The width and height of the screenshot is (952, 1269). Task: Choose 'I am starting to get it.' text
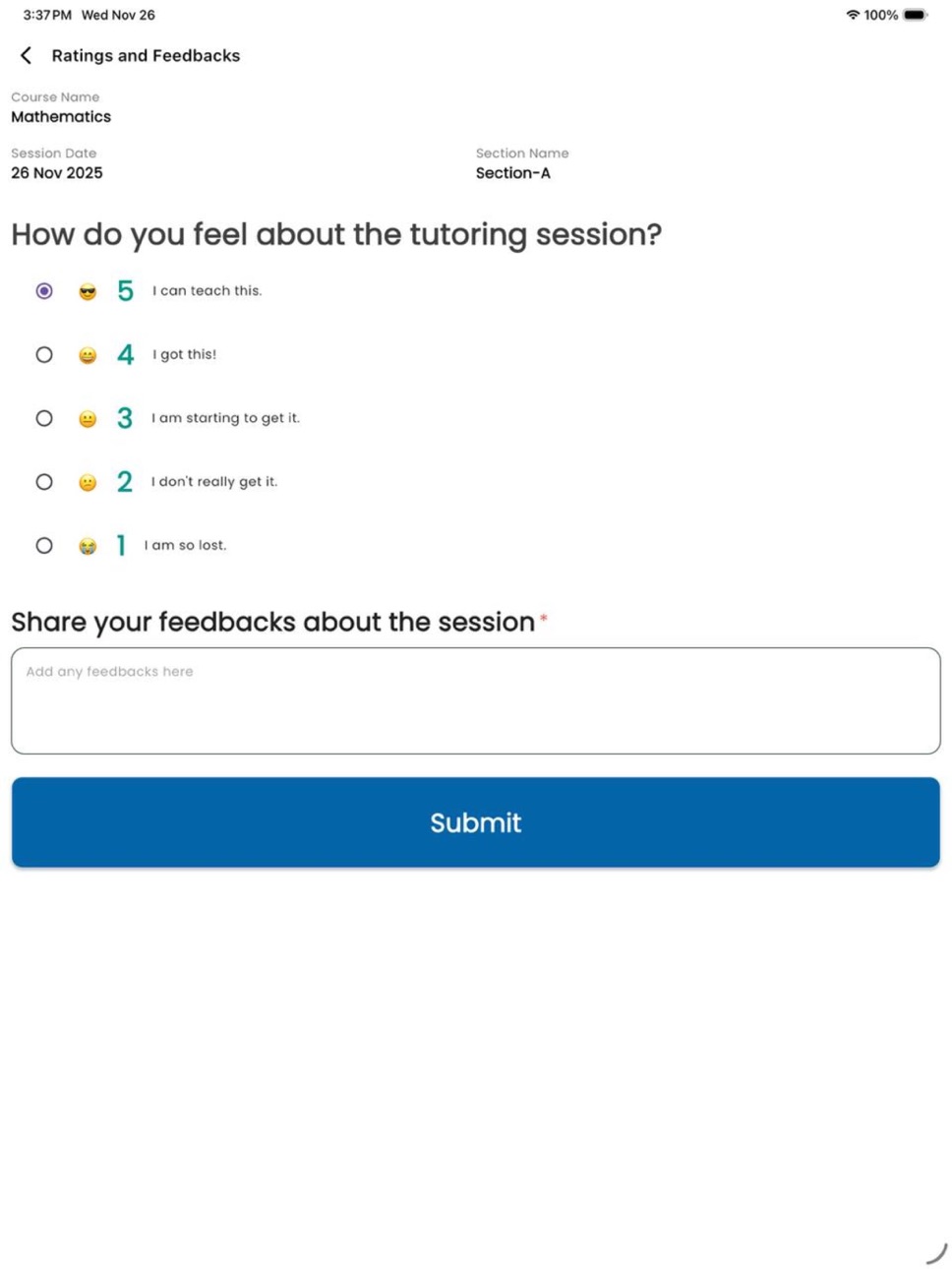[225, 418]
